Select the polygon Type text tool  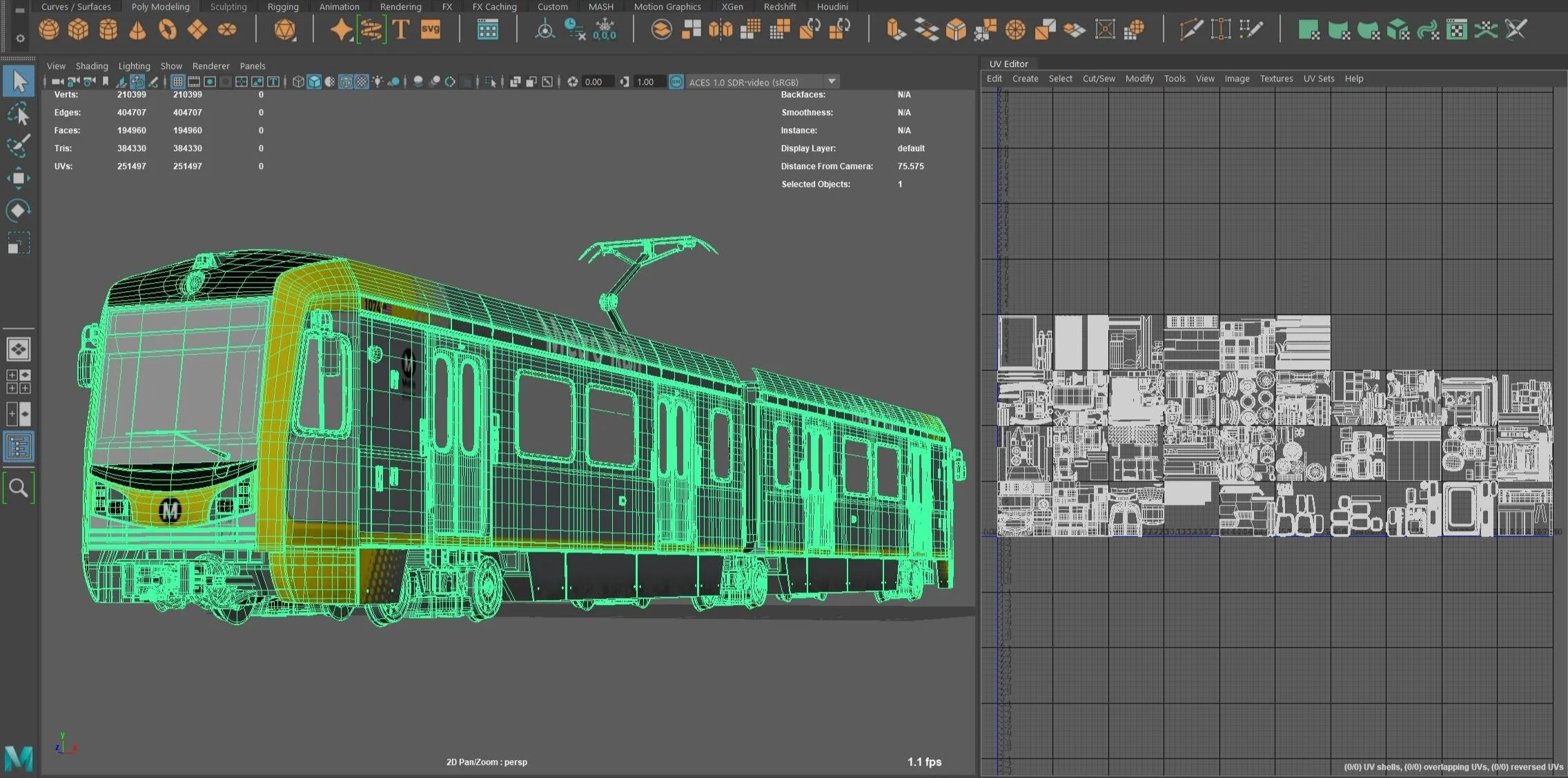click(x=400, y=30)
